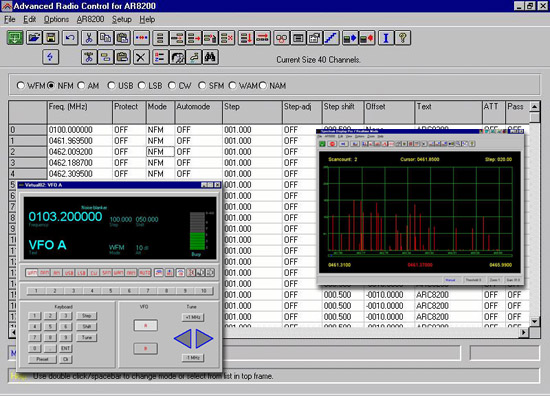Screen dimensions: 550x396
Task: Click the NFM mode cell in row 2
Action: coord(160,152)
